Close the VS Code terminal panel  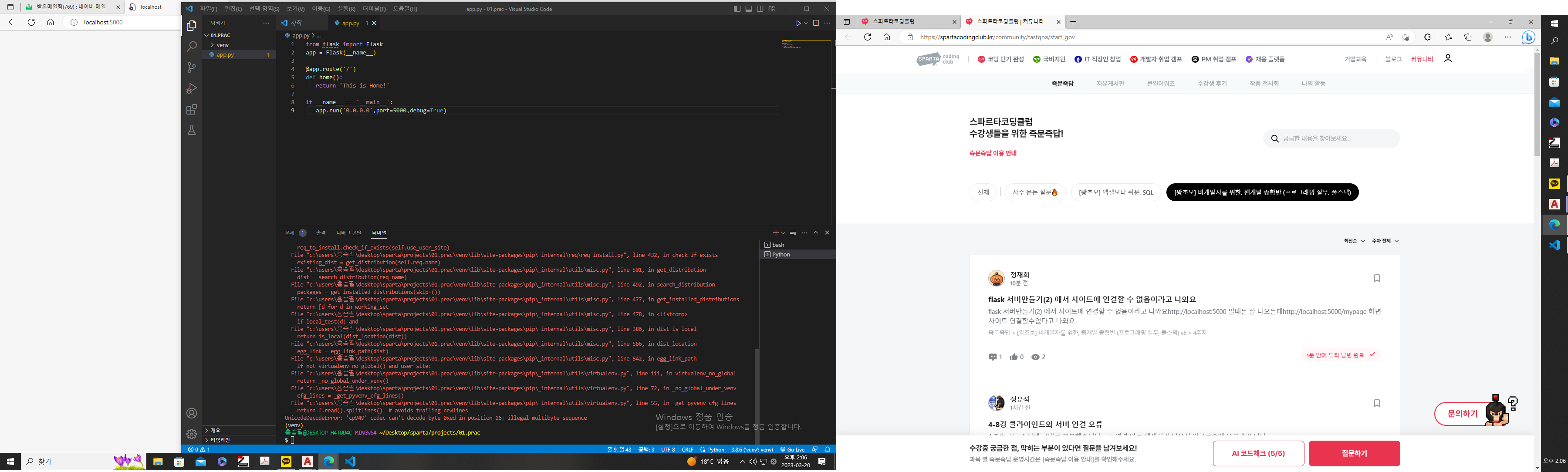(827, 233)
